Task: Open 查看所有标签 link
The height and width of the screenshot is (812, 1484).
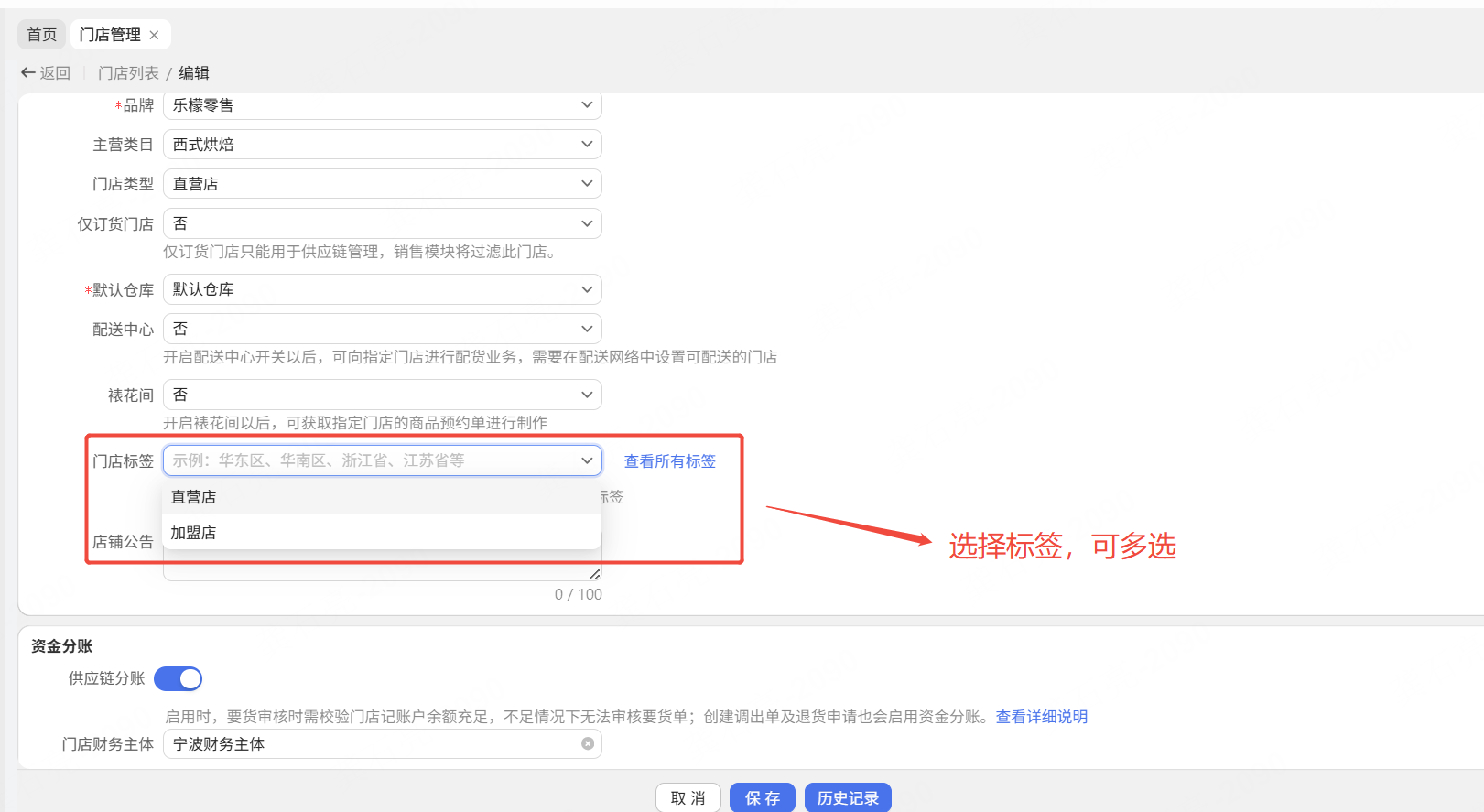Action: point(670,461)
